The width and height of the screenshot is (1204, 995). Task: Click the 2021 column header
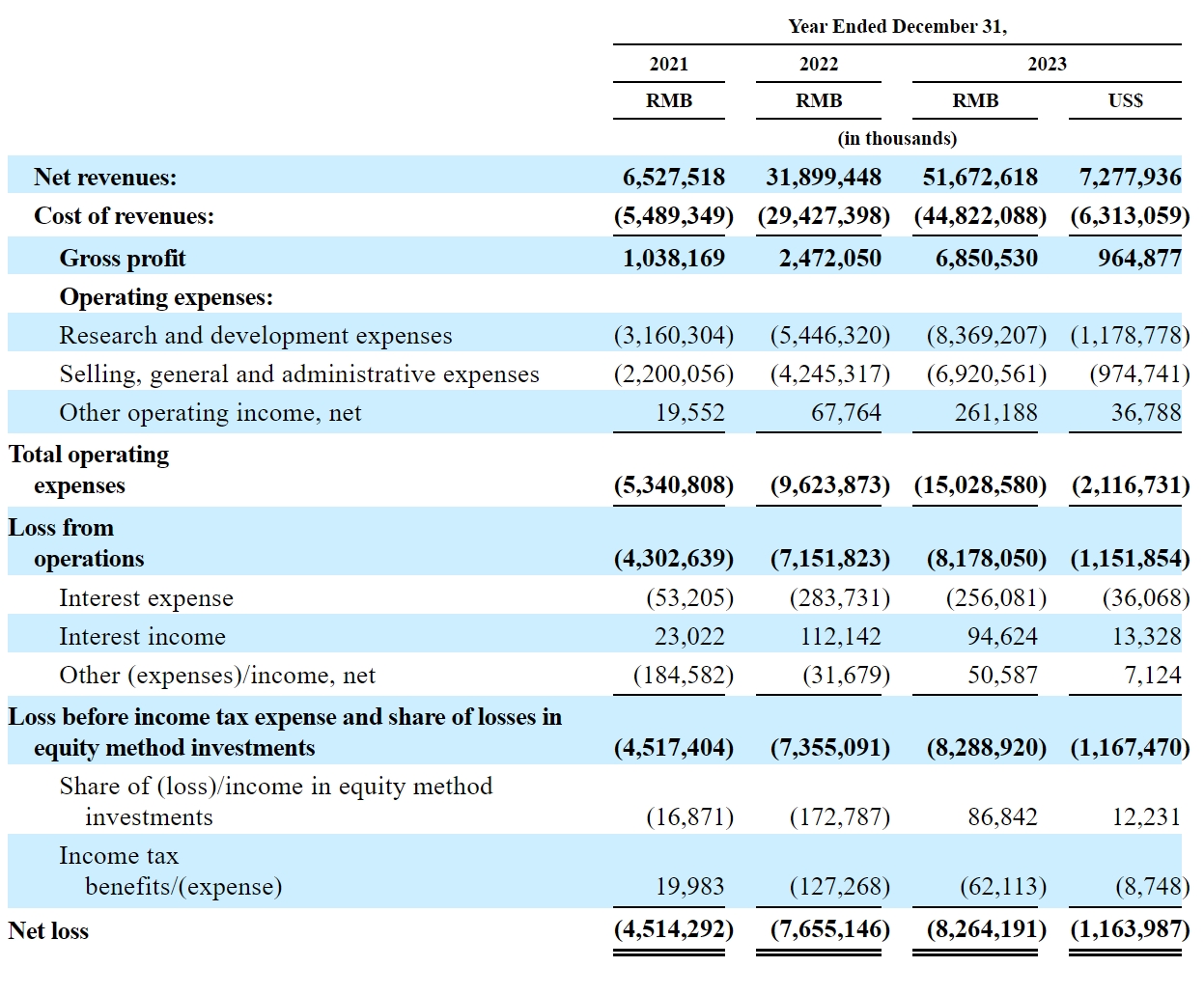coord(668,64)
